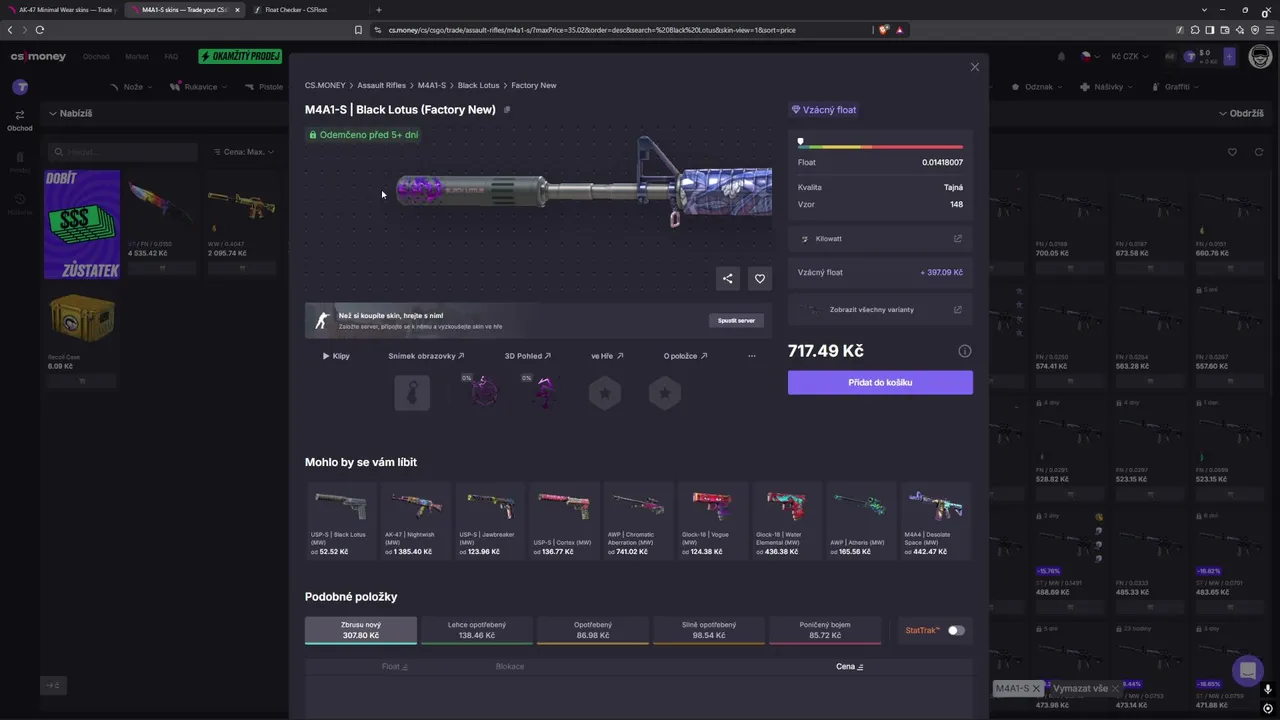The width and height of the screenshot is (1280, 720).
Task: Go to Black Lotus breadcrumb
Action: pyautogui.click(x=479, y=86)
